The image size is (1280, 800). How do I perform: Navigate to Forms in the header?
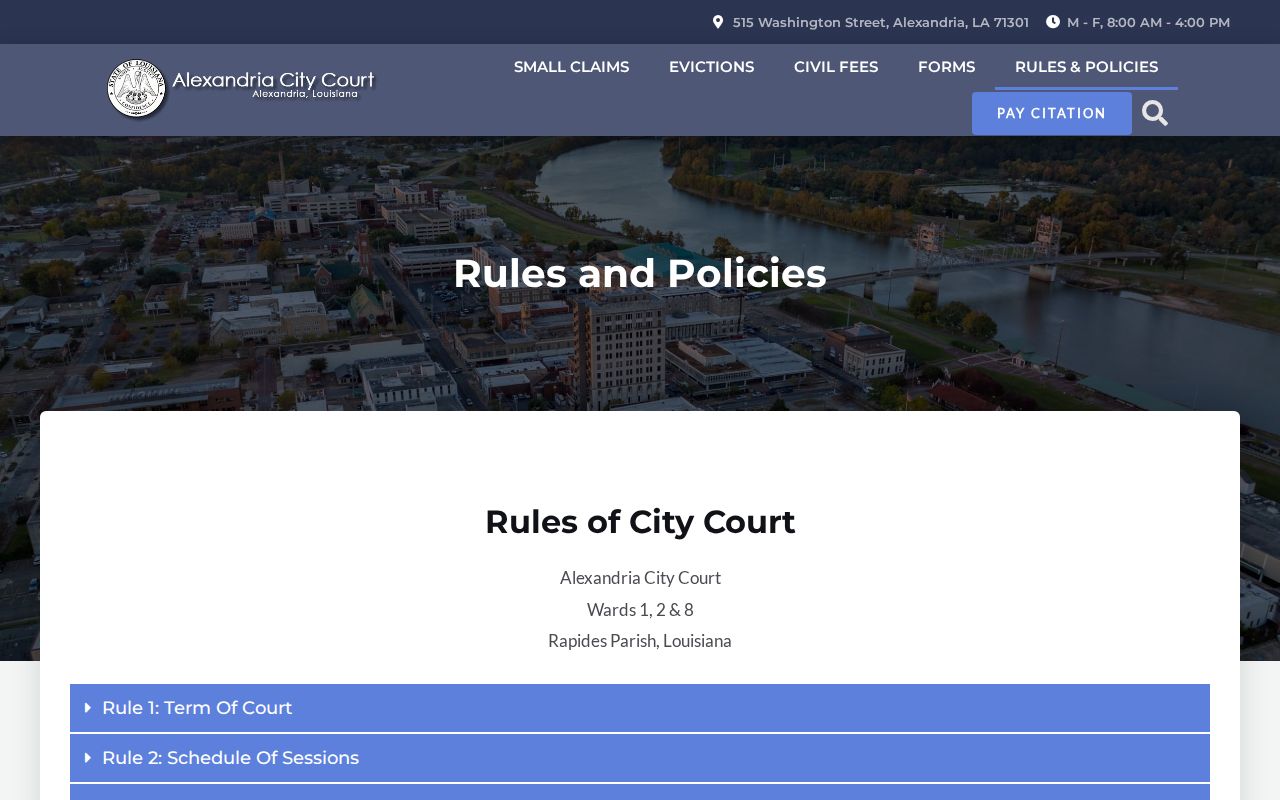coord(946,67)
